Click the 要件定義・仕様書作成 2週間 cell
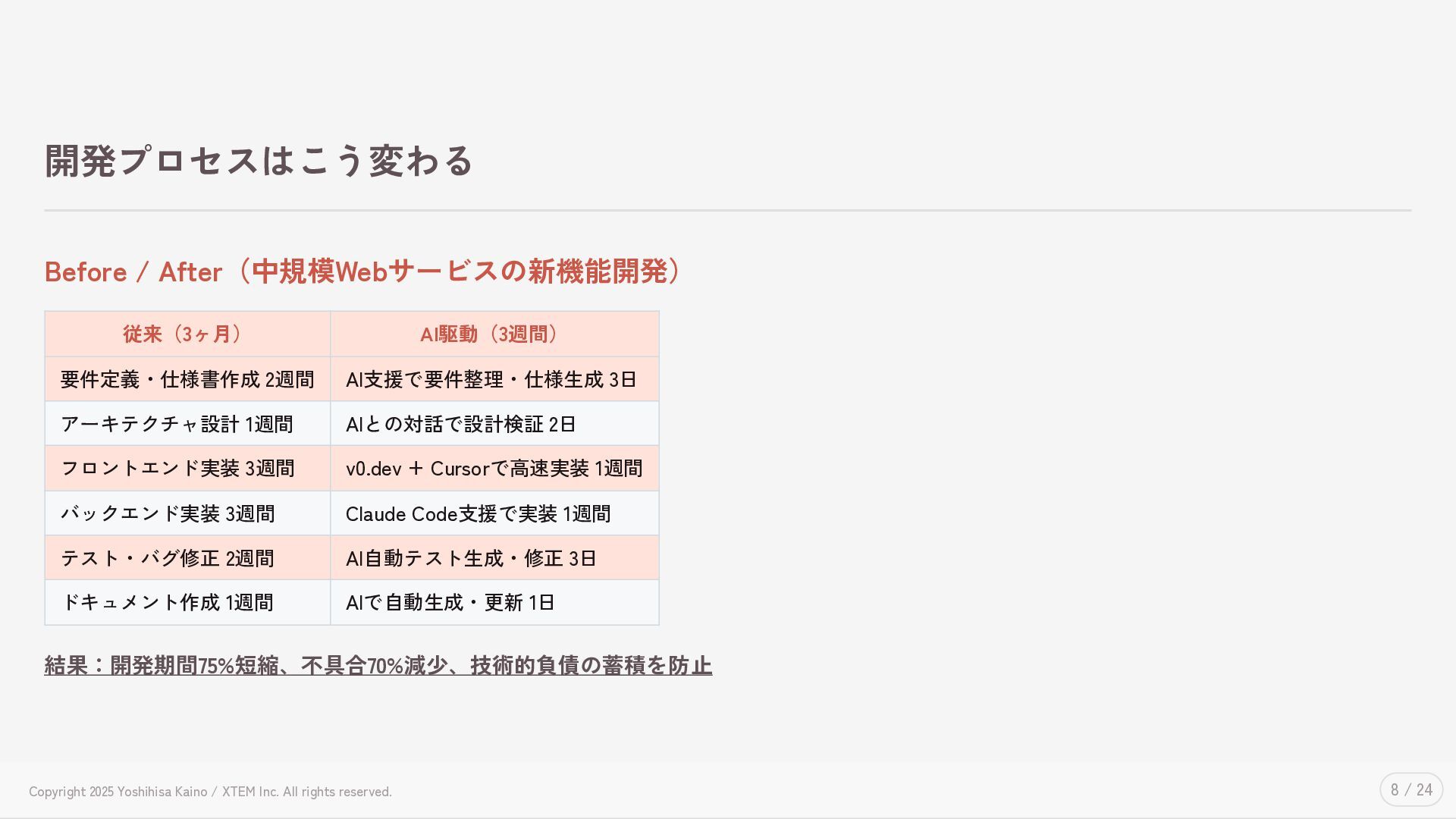The image size is (1456, 819). (187, 380)
